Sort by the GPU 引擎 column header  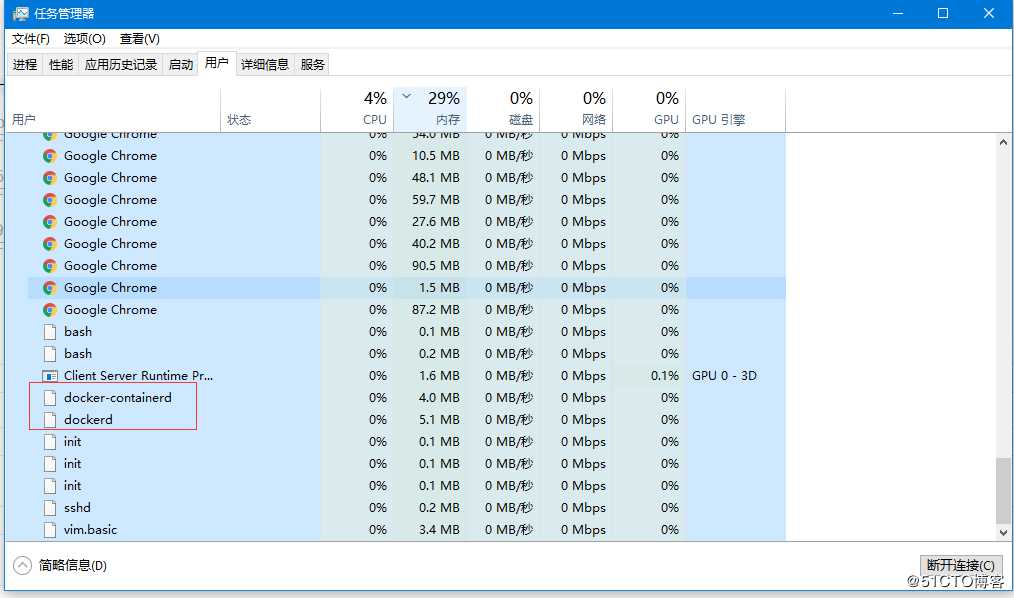pyautogui.click(x=735, y=110)
